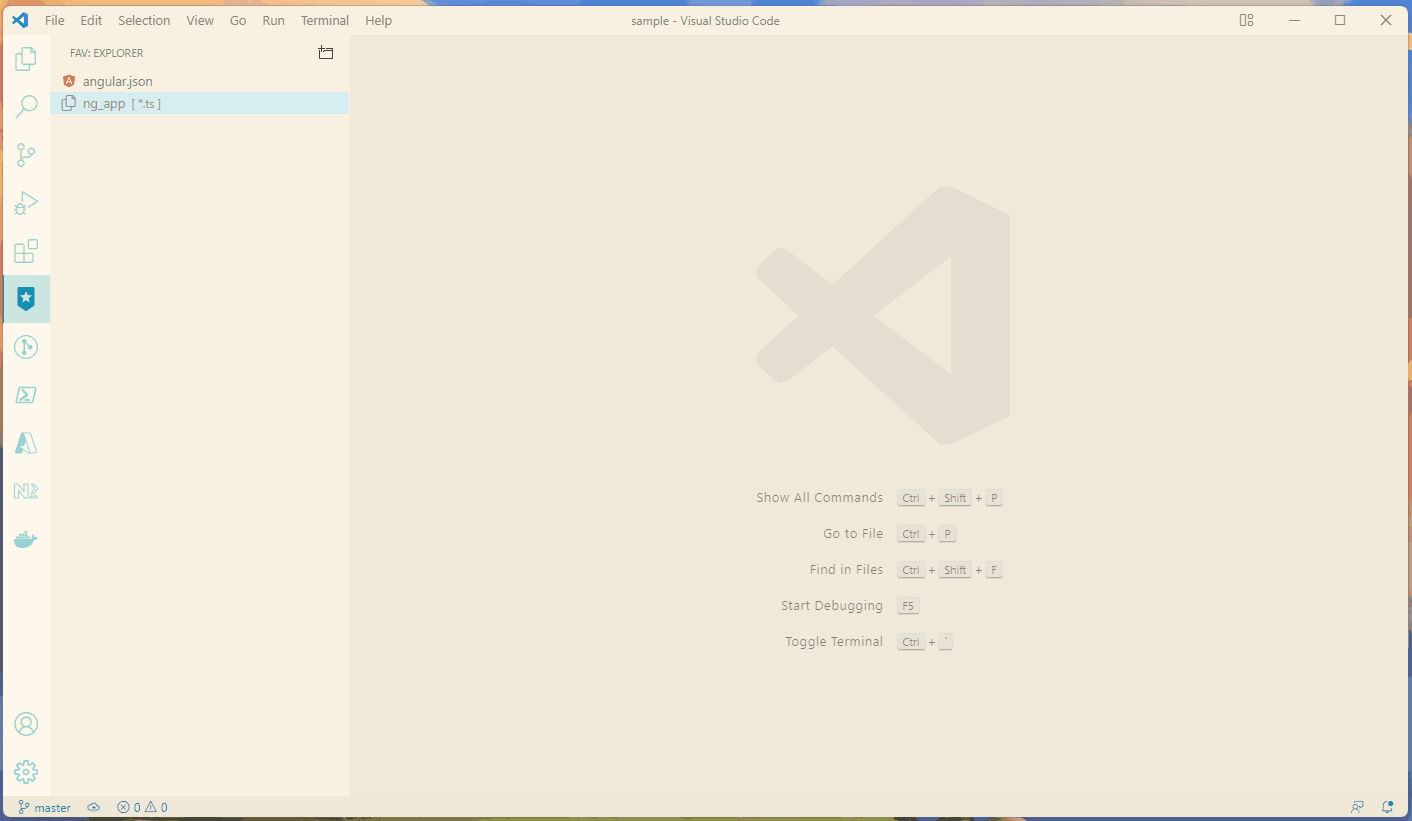
Task: Open the Docker whale icon
Action: point(26,539)
